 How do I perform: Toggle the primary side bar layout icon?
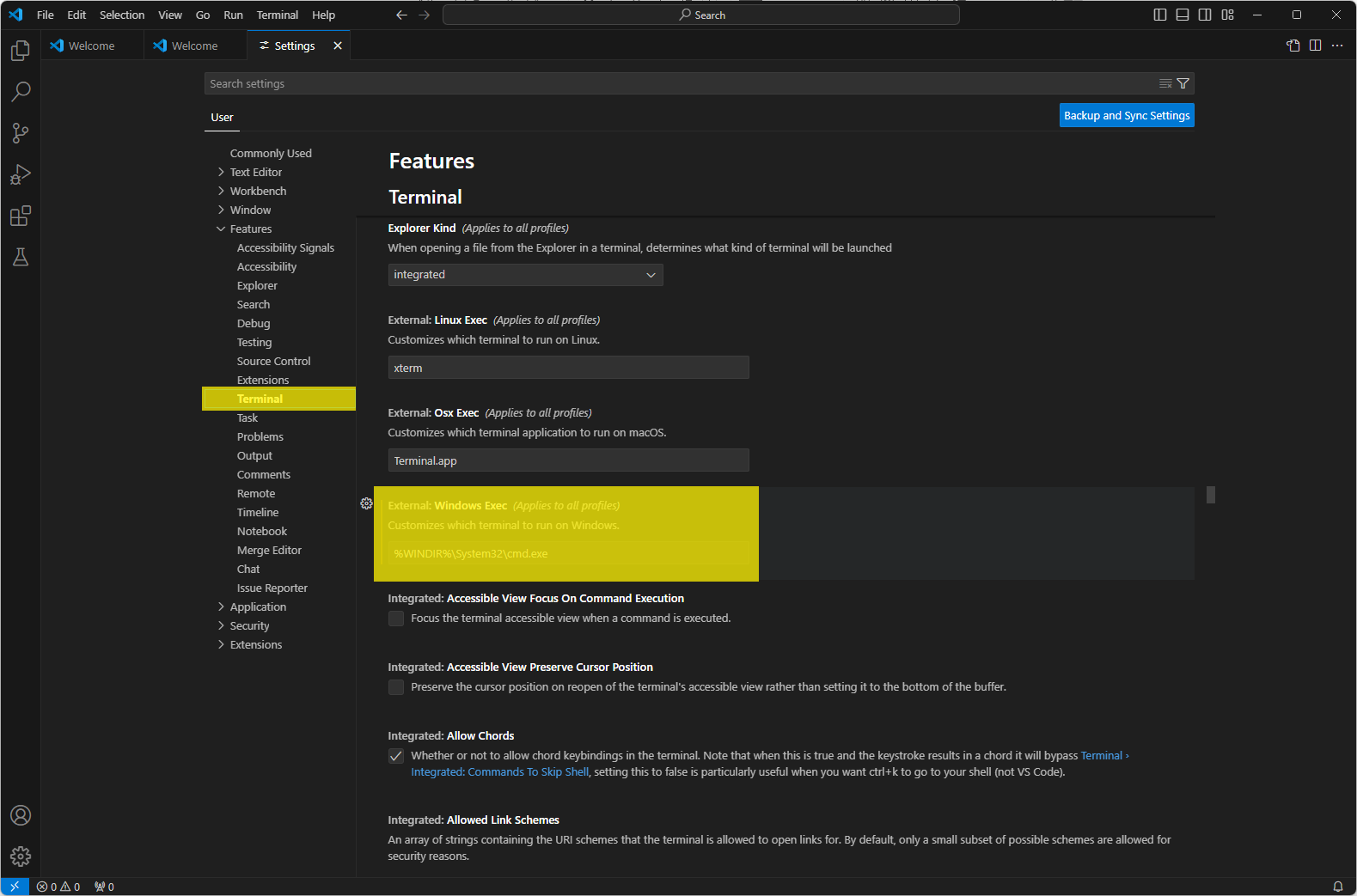(1160, 15)
